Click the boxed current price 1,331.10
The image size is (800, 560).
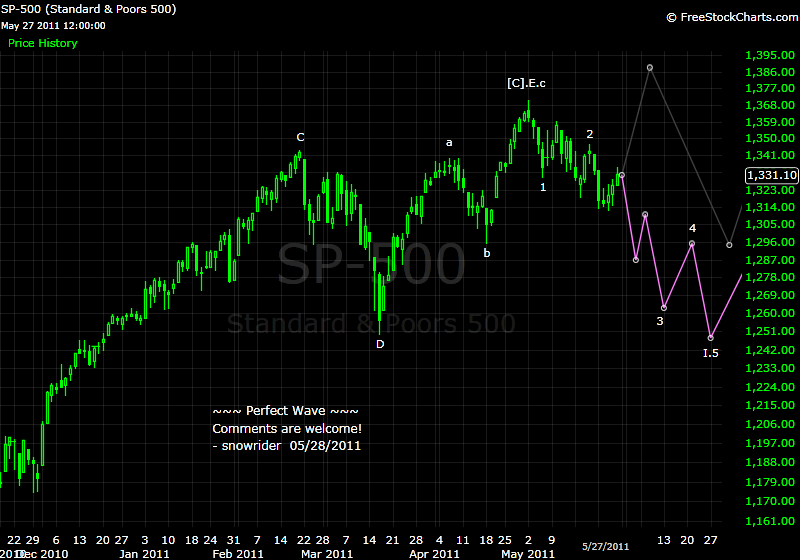771,175
